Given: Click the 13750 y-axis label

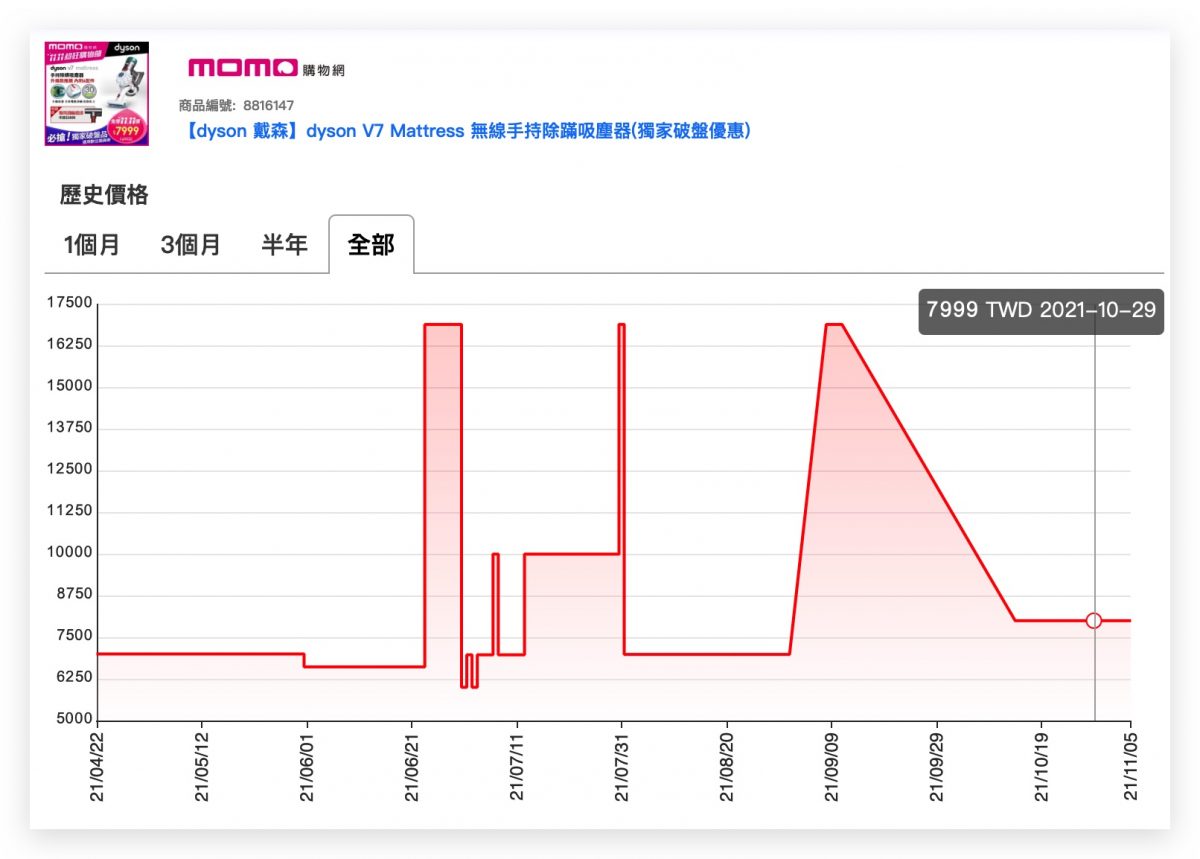Looking at the screenshot, I should (x=69, y=428).
